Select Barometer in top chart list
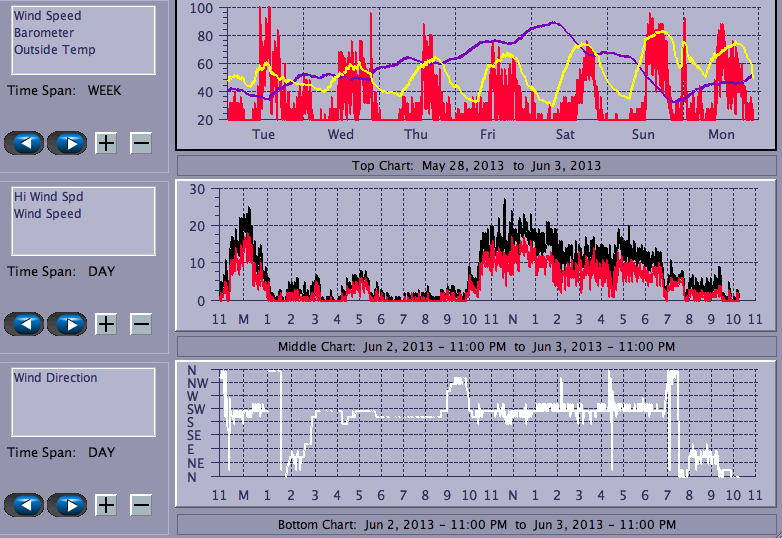782x538 pixels. coord(43,33)
